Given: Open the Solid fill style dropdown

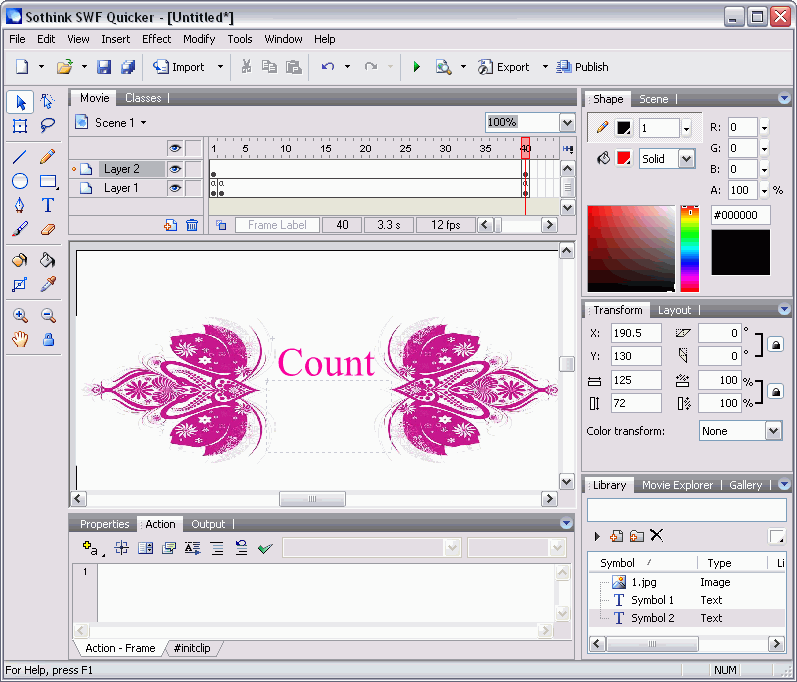Looking at the screenshot, I should pyautogui.click(x=686, y=159).
